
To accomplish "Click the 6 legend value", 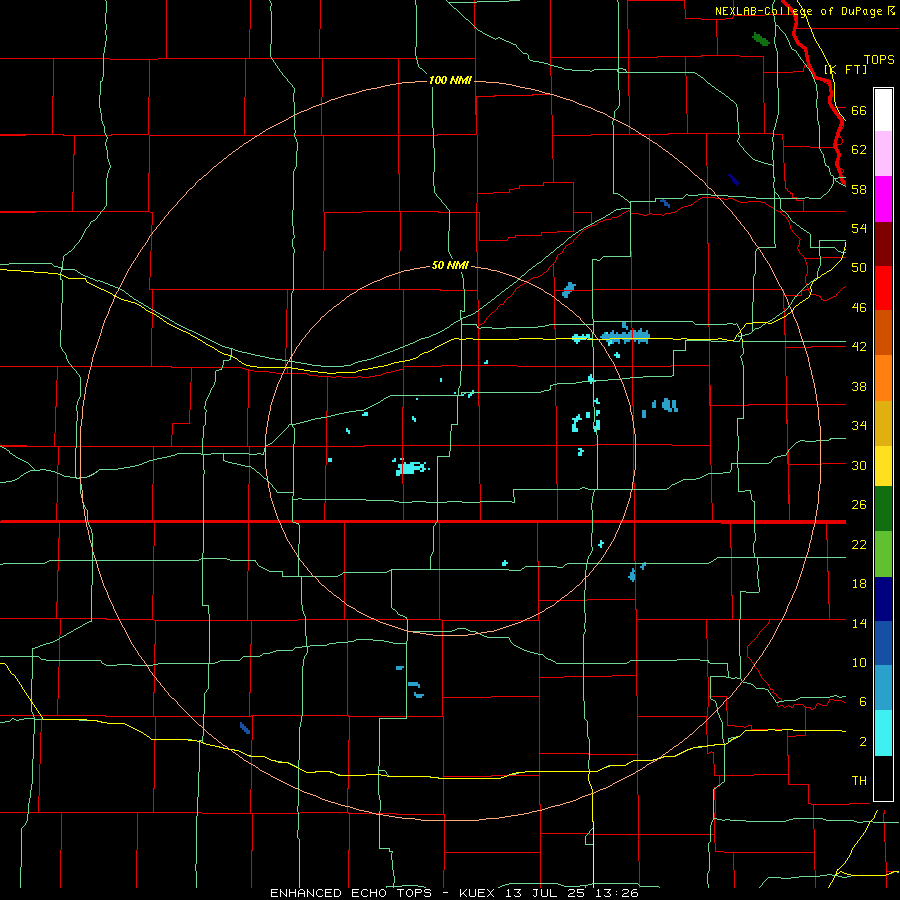I will 862,701.
